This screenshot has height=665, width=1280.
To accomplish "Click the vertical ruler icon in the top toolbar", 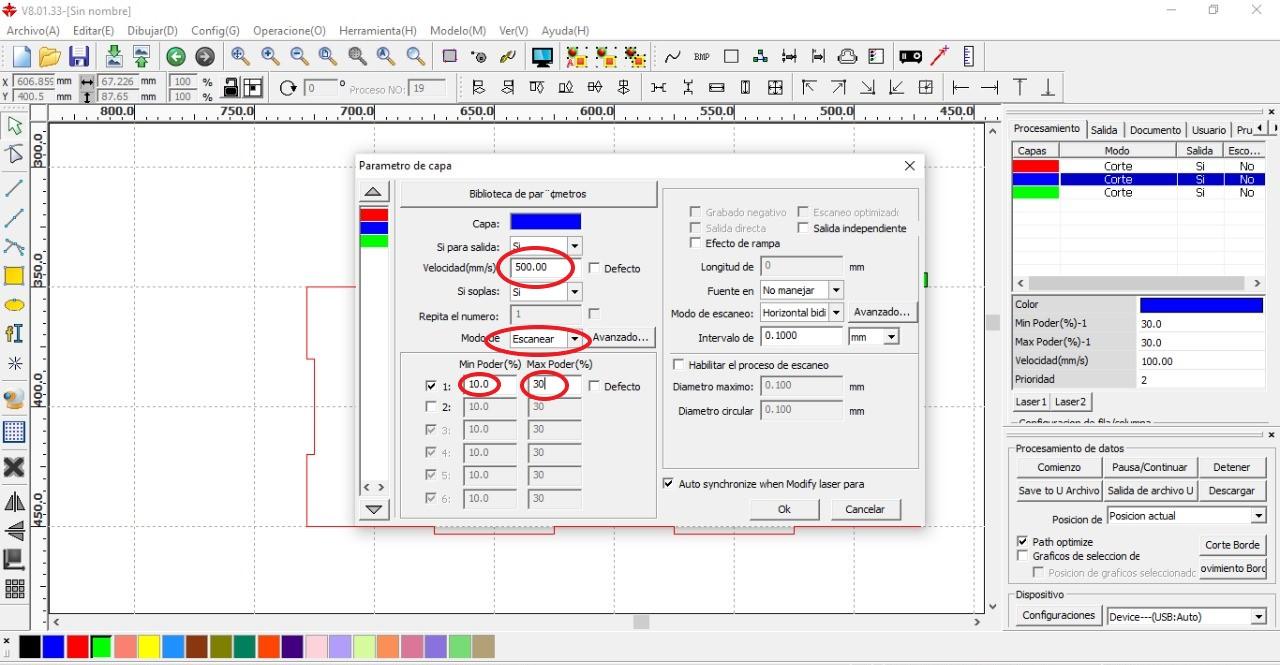I will point(968,56).
